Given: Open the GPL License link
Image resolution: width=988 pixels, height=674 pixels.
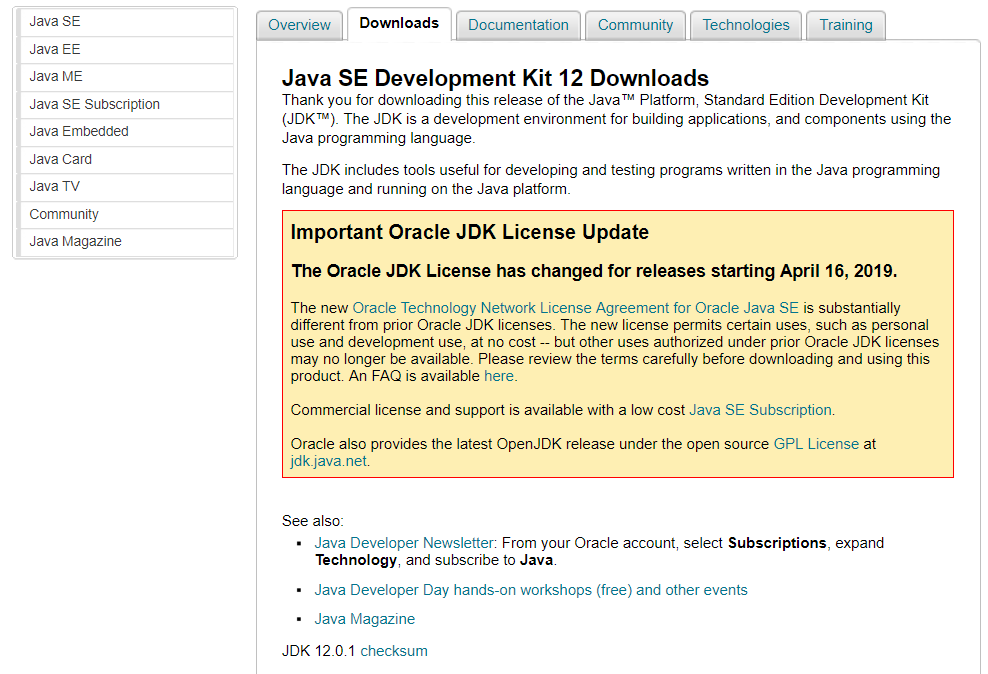Looking at the screenshot, I should [x=816, y=444].
